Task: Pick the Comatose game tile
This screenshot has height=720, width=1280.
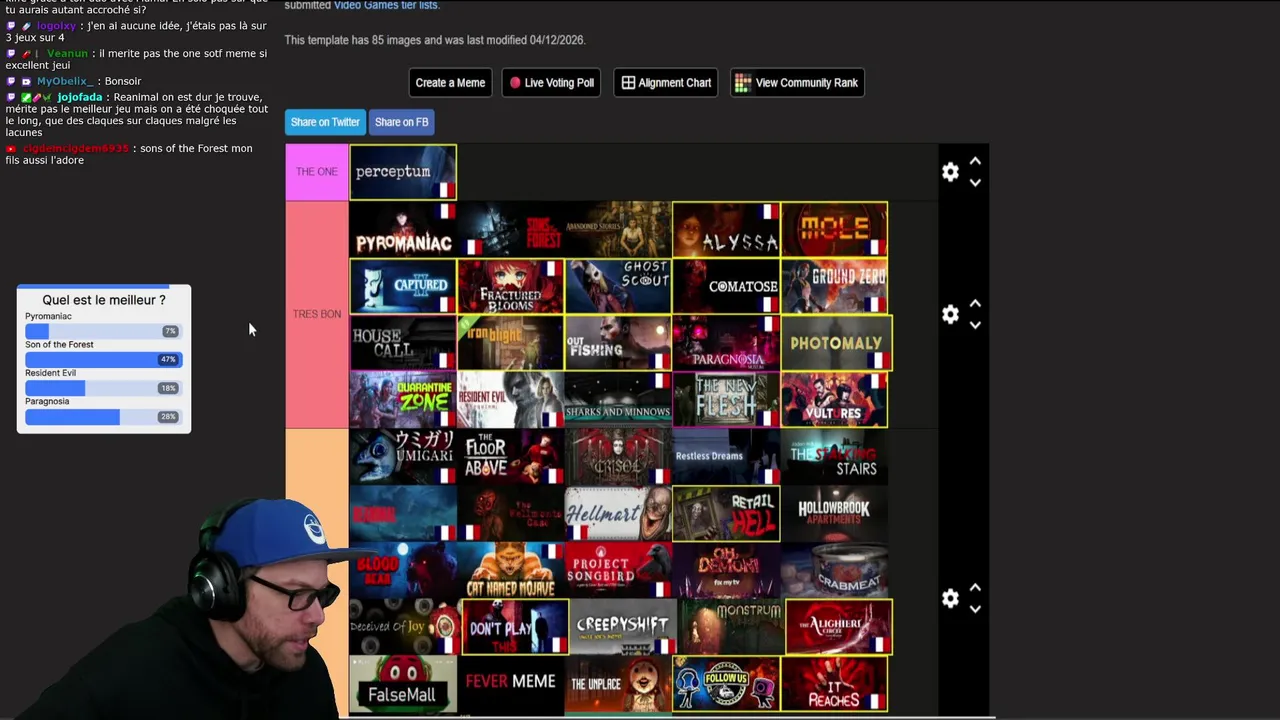Action: pos(726,286)
